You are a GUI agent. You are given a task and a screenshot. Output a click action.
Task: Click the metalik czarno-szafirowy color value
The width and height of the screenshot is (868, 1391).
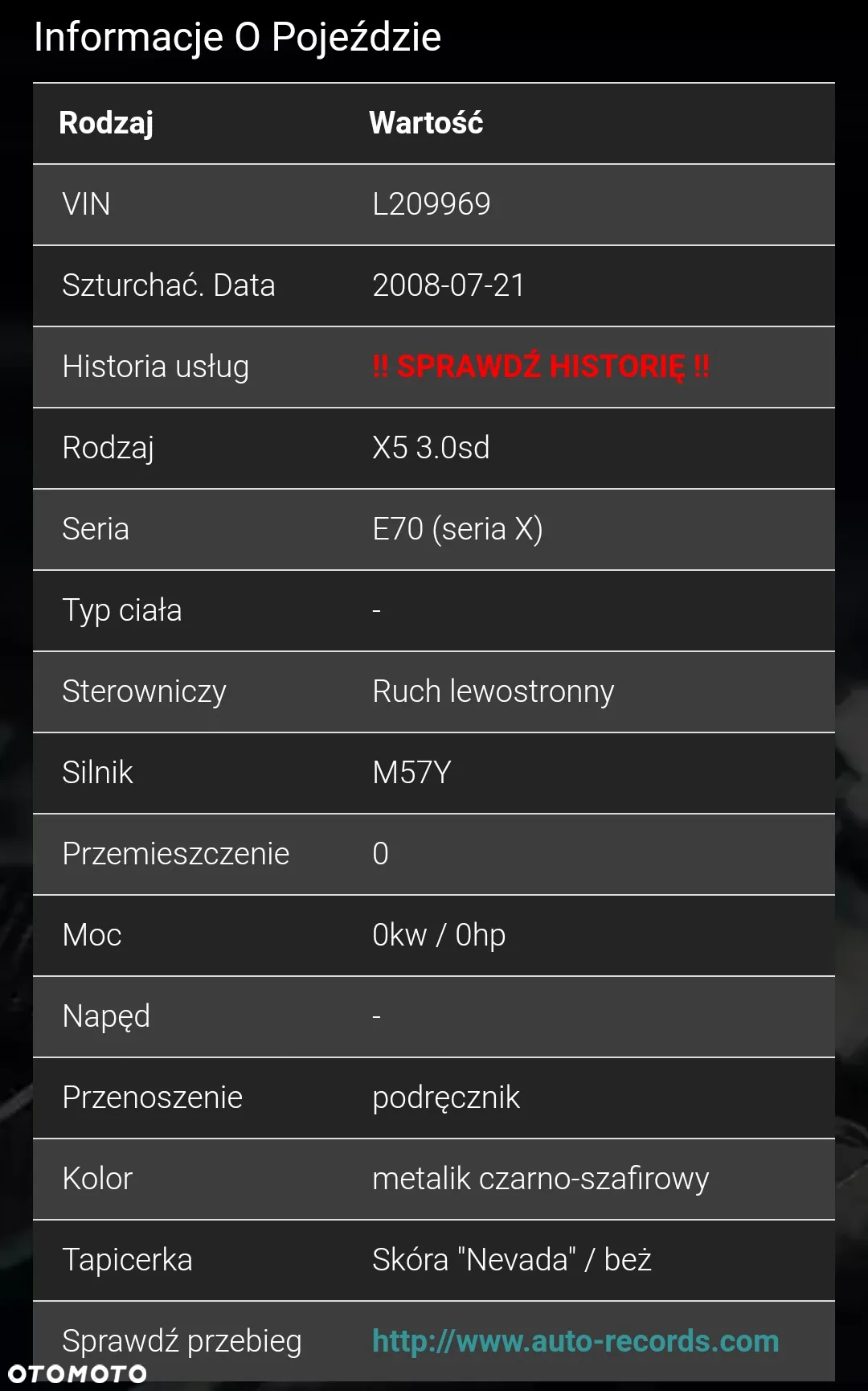[541, 1179]
